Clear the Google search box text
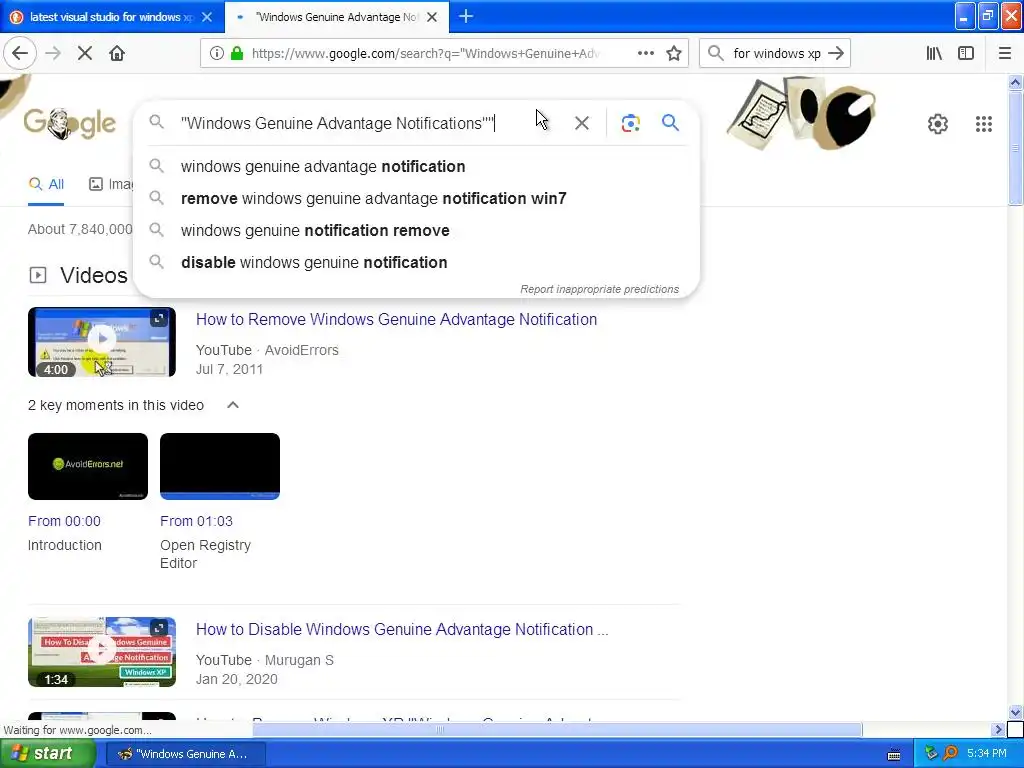The image size is (1024, 768). pyautogui.click(x=582, y=123)
